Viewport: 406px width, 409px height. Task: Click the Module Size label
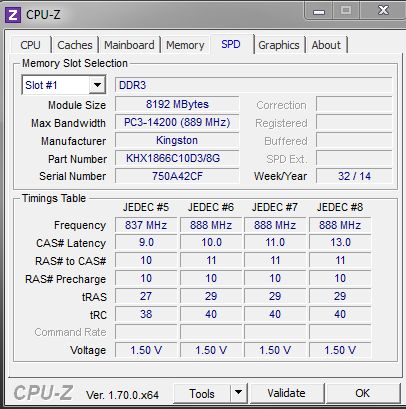pos(77,105)
